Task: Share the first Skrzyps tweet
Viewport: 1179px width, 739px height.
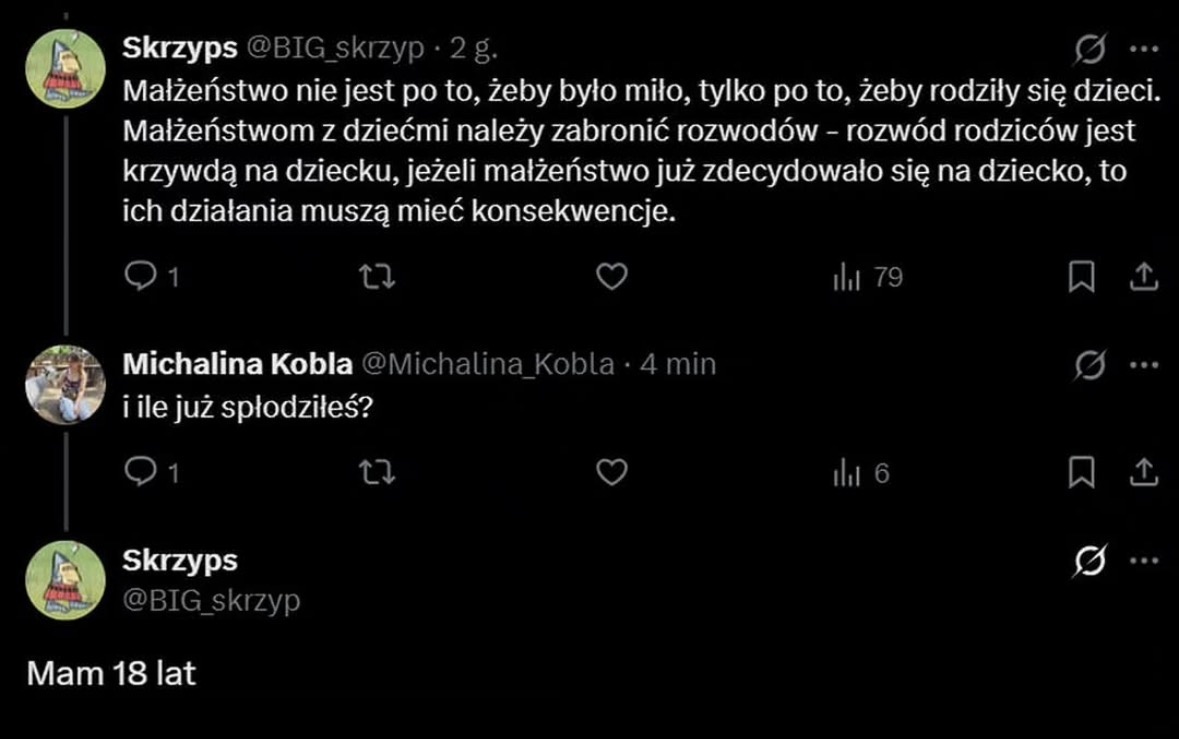Action: tap(1142, 278)
